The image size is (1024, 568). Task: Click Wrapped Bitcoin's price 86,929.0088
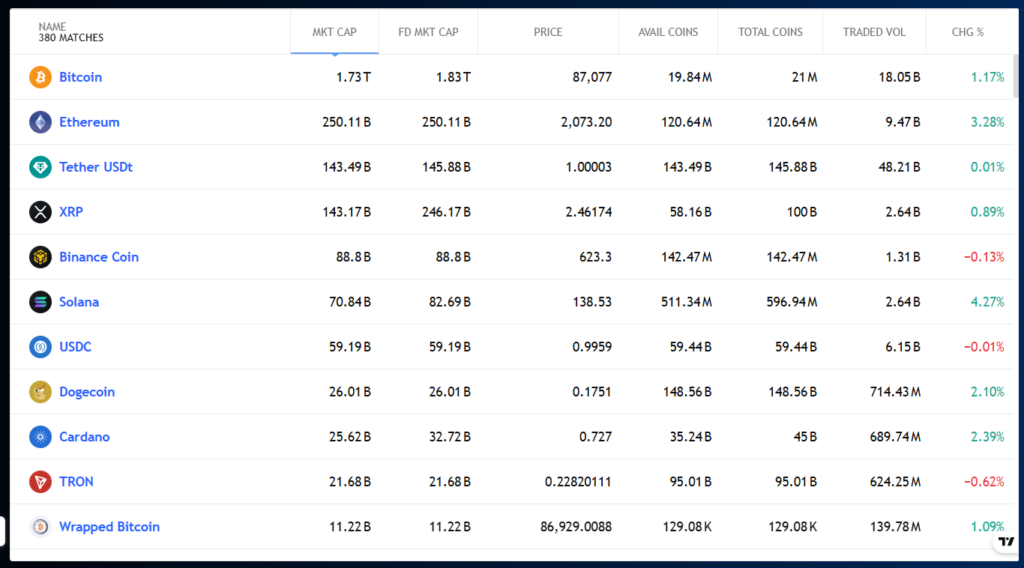576,527
